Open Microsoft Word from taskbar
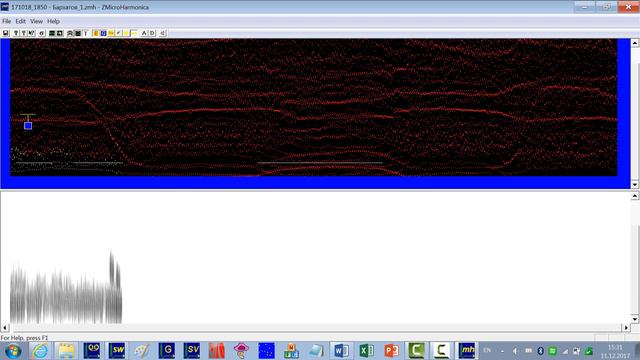The width and height of the screenshot is (640, 360). click(x=341, y=351)
